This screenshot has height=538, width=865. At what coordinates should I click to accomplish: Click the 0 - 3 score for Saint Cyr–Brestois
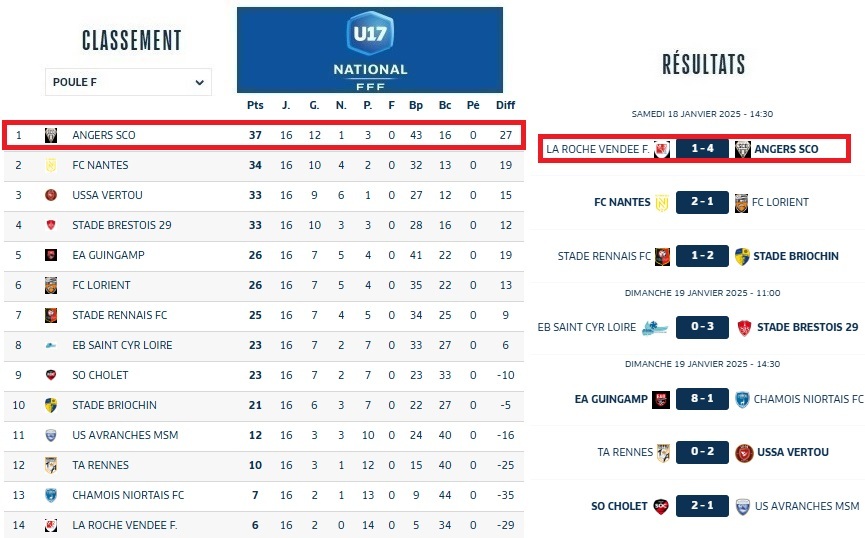701,327
